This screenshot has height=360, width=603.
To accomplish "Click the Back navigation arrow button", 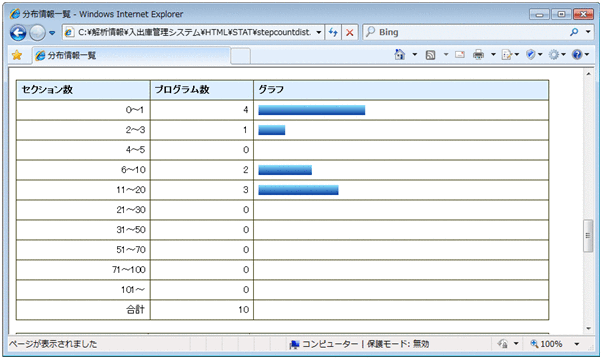I will 18,33.
